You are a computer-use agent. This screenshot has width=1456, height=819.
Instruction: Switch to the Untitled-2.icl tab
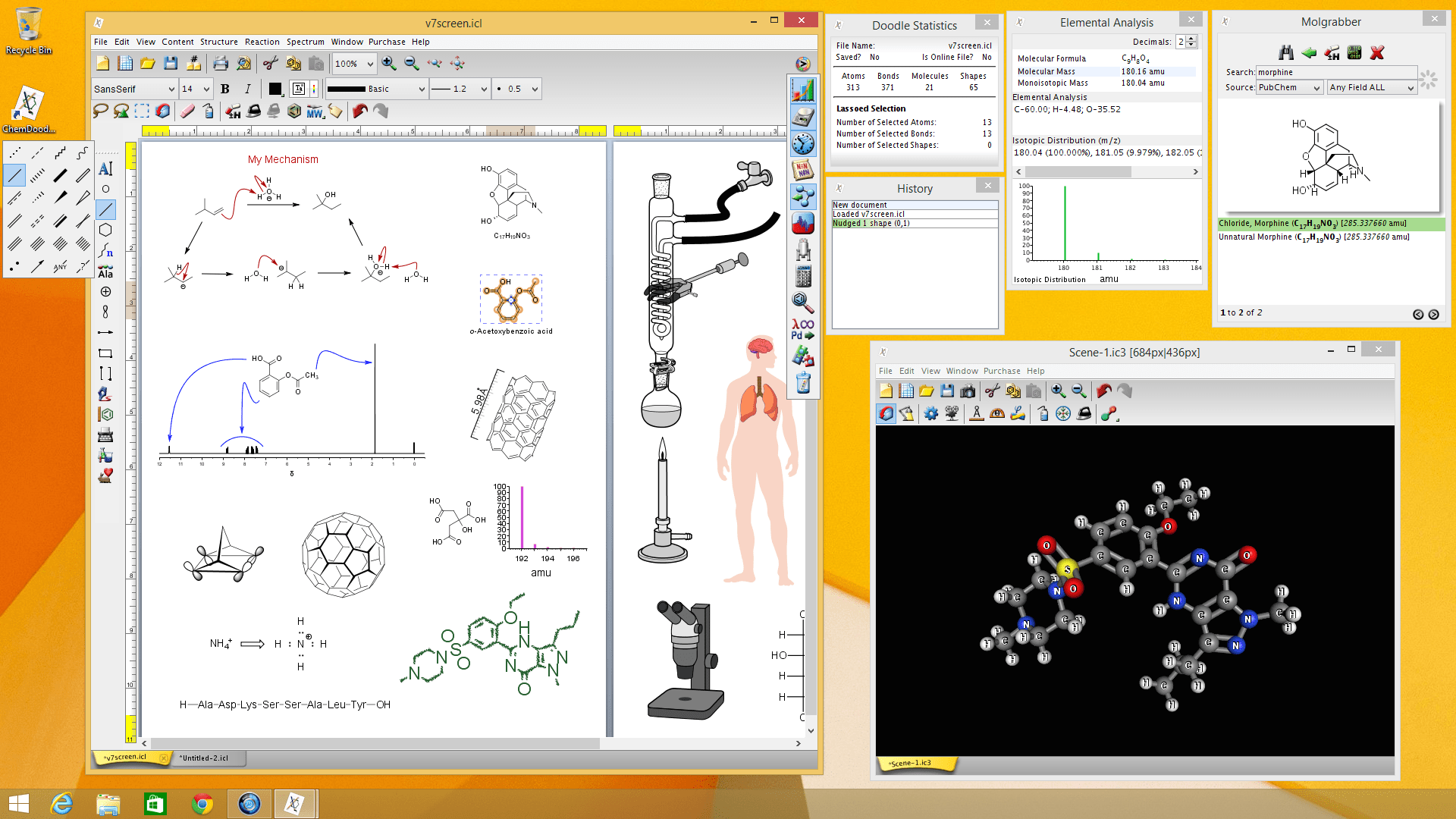pos(203,758)
